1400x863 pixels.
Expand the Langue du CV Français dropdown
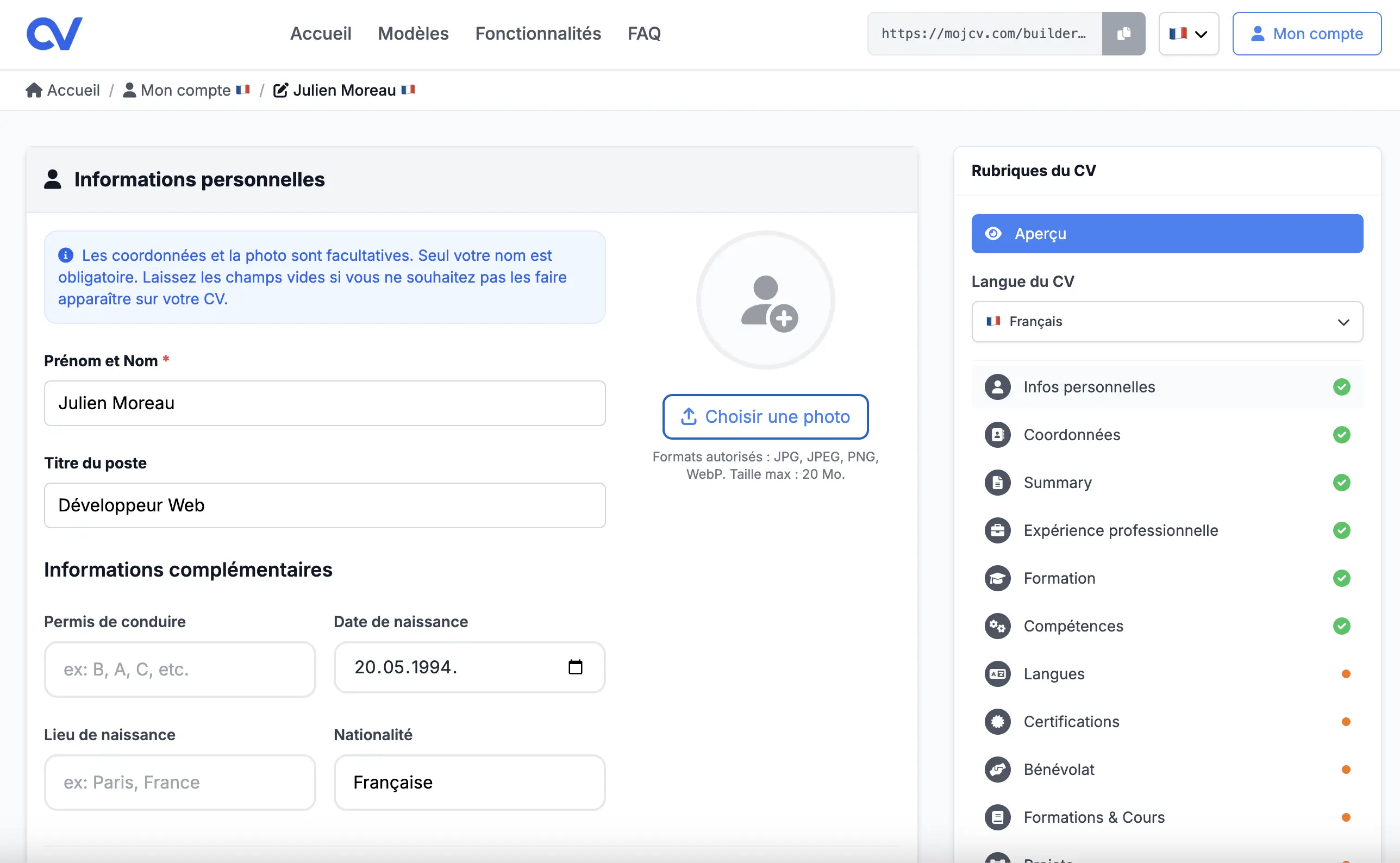[x=1166, y=321]
